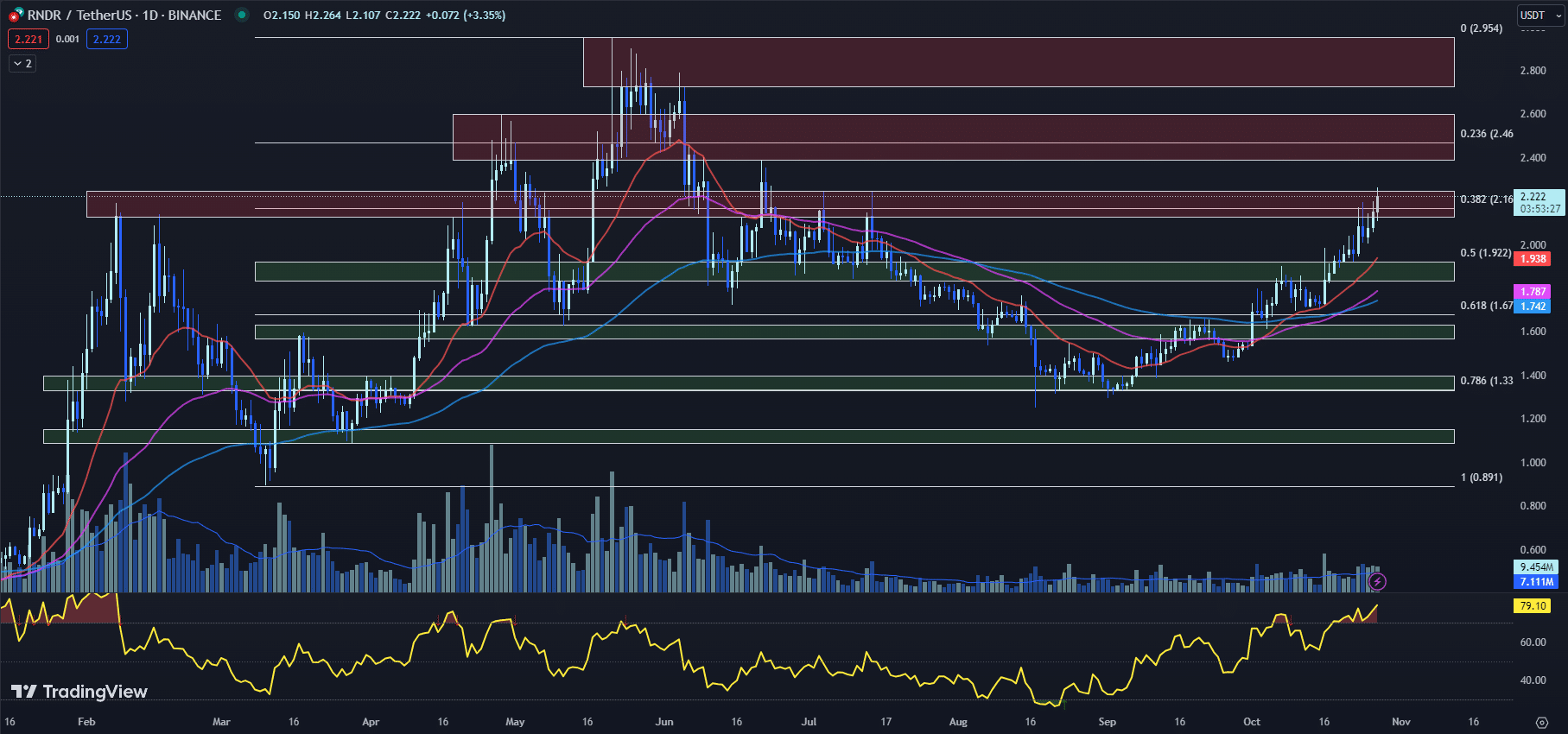Image resolution: width=1568 pixels, height=734 pixels.
Task: Click the Fibonacci label 0.382 (2.16
Action: coord(1487,199)
